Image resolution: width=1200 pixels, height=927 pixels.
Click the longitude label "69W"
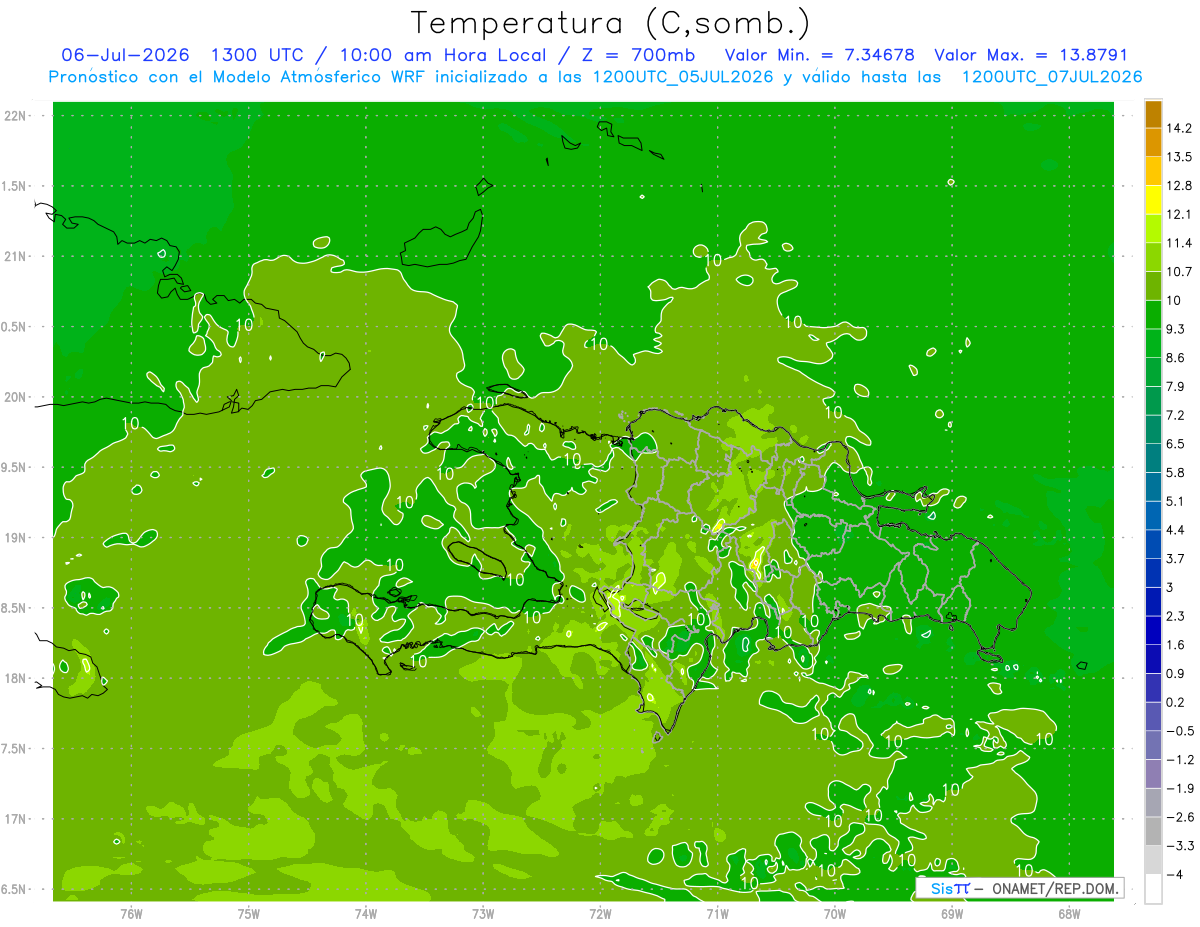(952, 913)
